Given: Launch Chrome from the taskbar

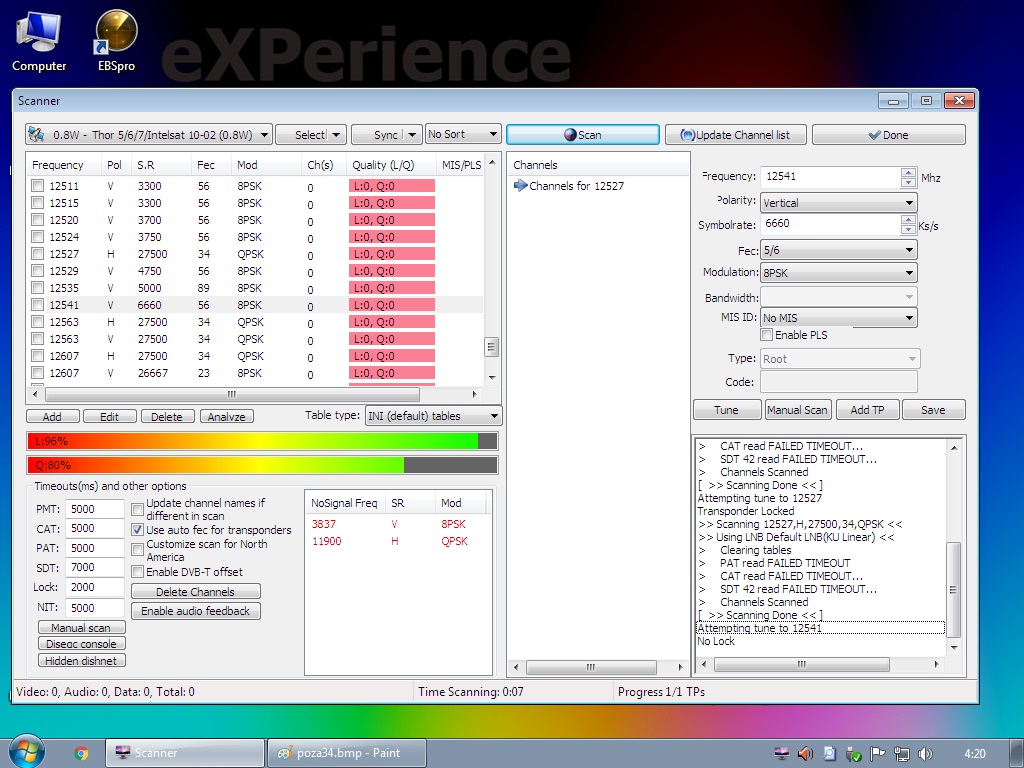Looking at the screenshot, I should [x=81, y=753].
